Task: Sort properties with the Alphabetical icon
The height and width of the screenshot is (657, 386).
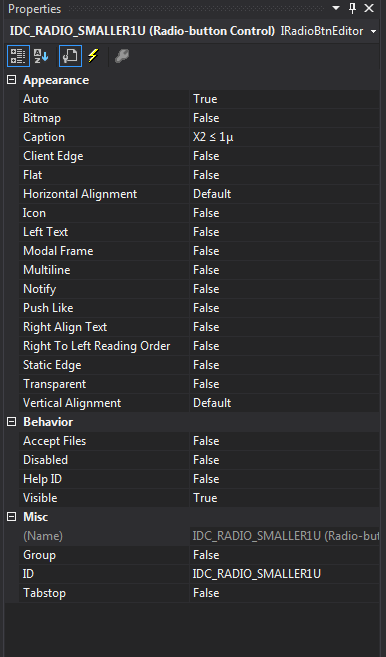Action: click(x=41, y=56)
